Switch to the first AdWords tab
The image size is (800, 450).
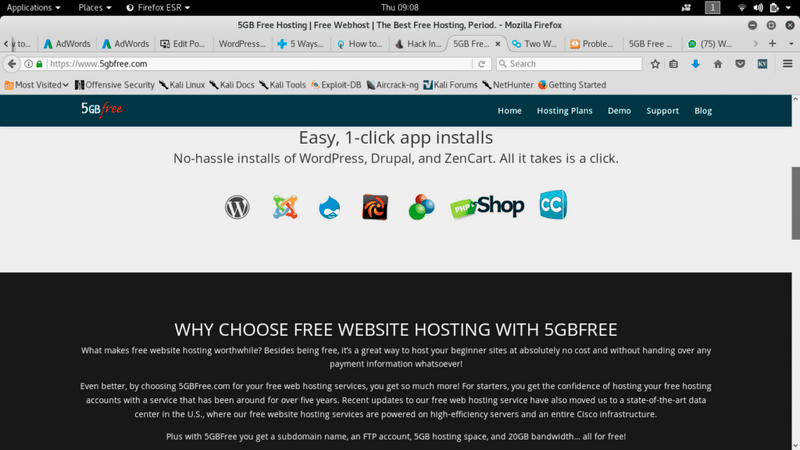(67, 44)
